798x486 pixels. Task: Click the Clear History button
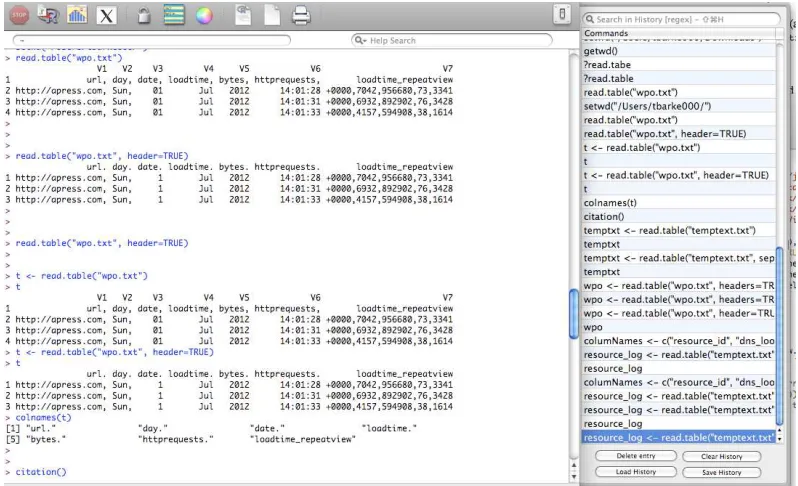click(x=721, y=456)
